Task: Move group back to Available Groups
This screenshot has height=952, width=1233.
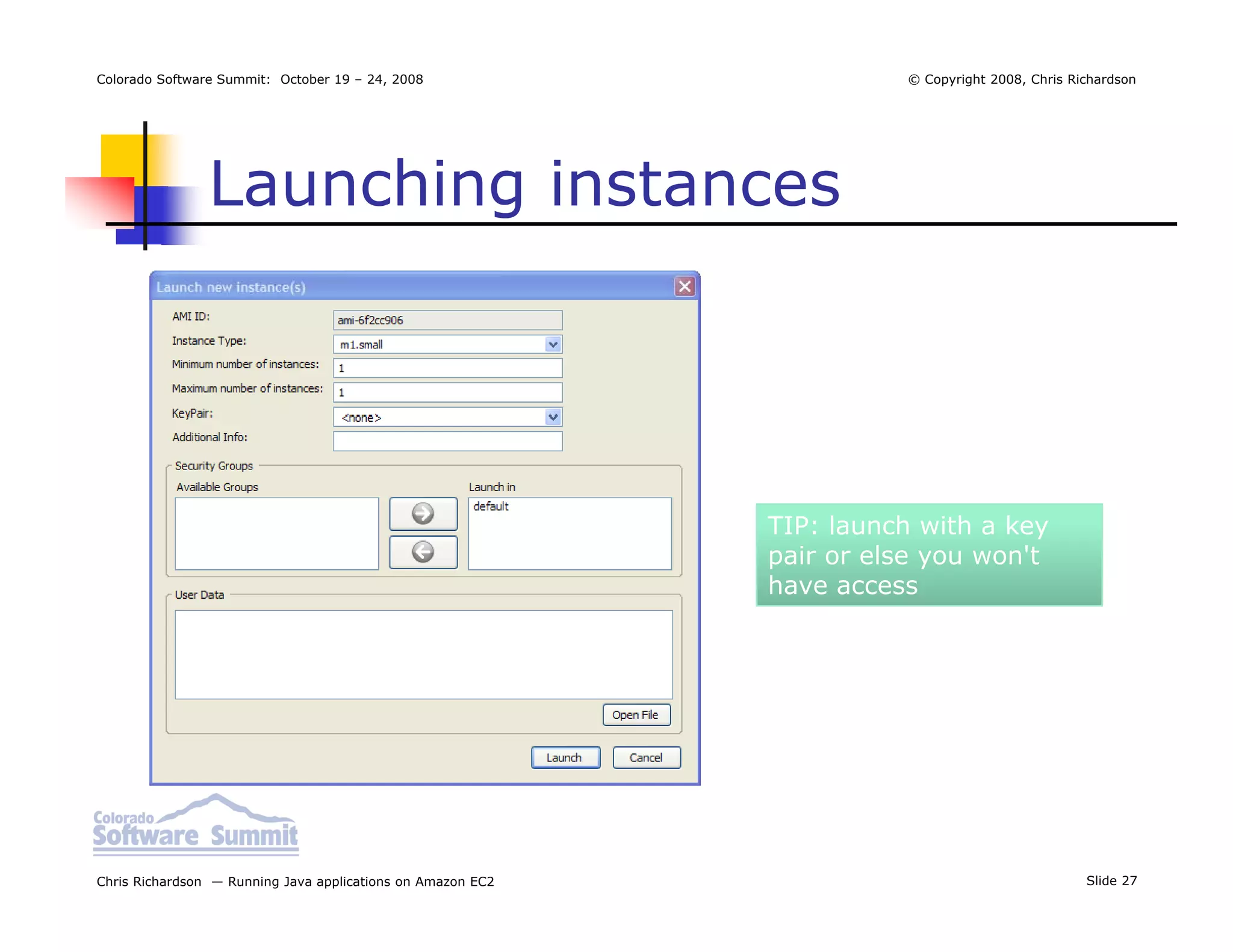Action: pyautogui.click(x=423, y=552)
